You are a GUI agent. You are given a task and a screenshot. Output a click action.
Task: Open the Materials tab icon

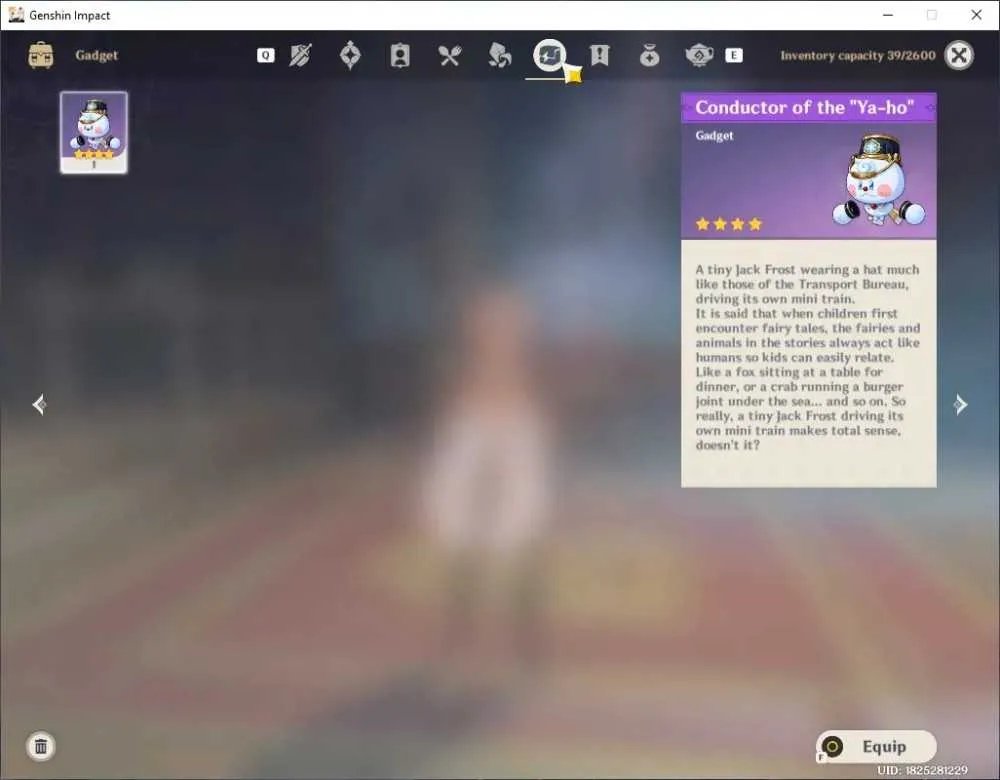coord(499,55)
